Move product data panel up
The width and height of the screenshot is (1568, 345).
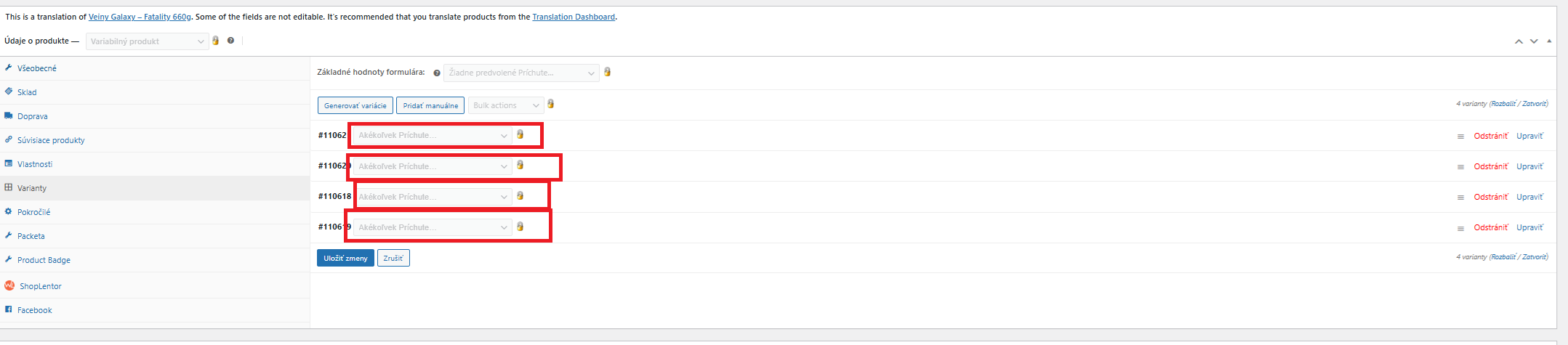[1519, 41]
